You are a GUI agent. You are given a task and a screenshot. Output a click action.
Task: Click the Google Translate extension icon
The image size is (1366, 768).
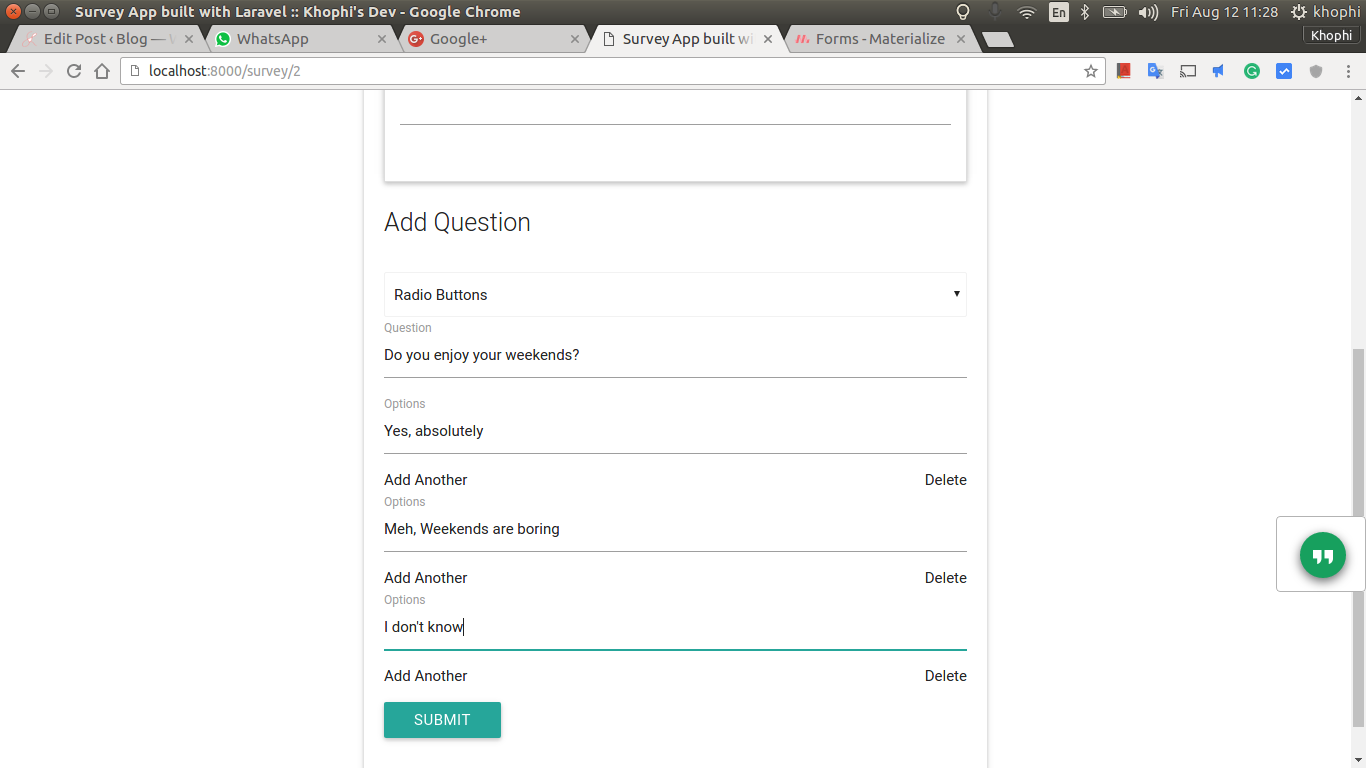[1155, 71]
